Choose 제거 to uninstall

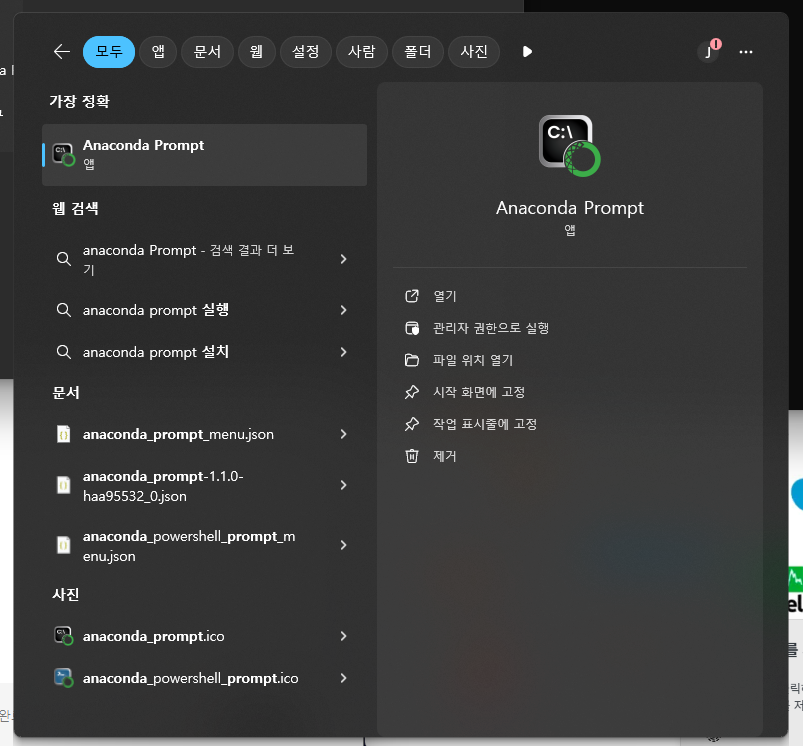(x=445, y=456)
